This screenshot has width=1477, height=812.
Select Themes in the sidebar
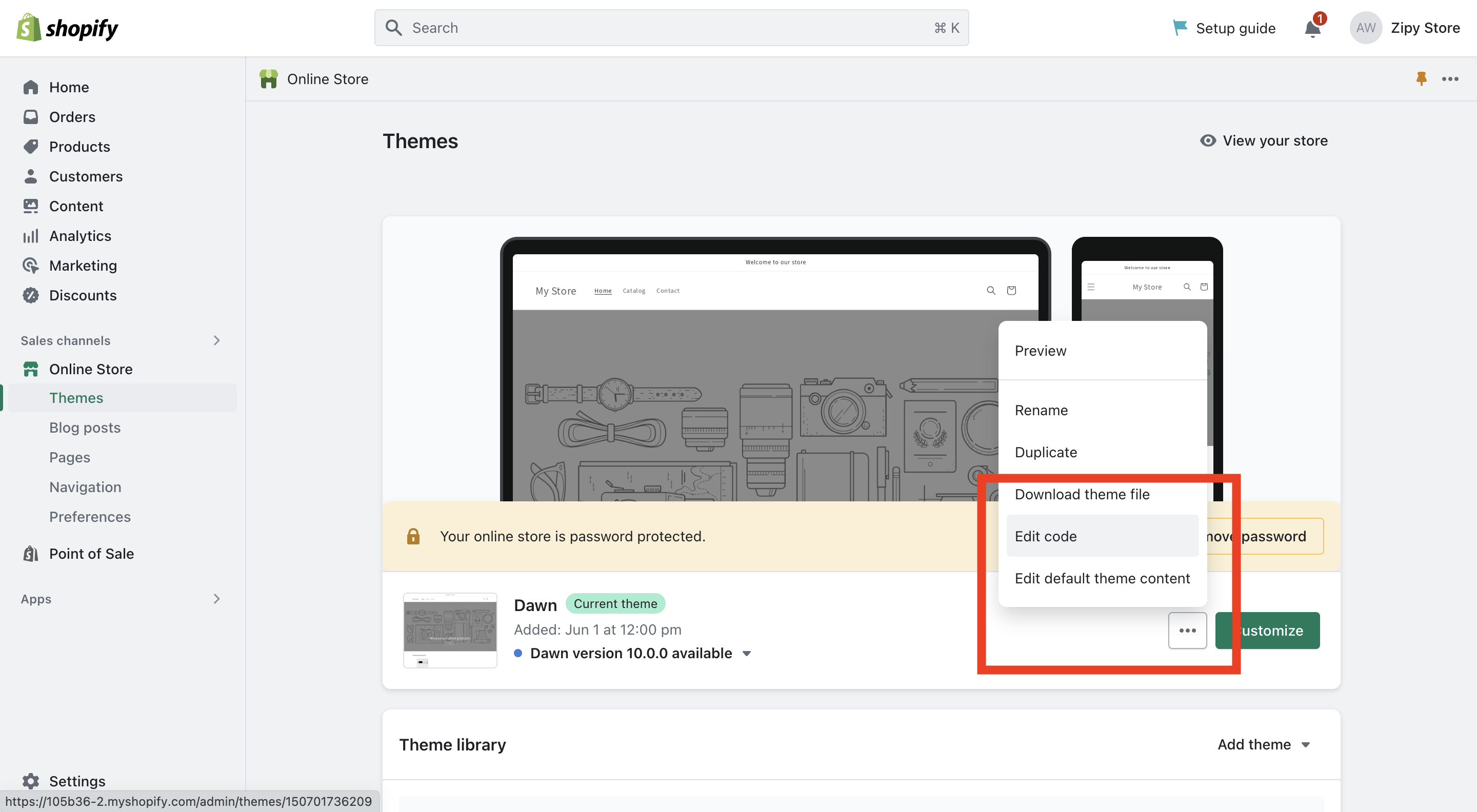tap(76, 398)
